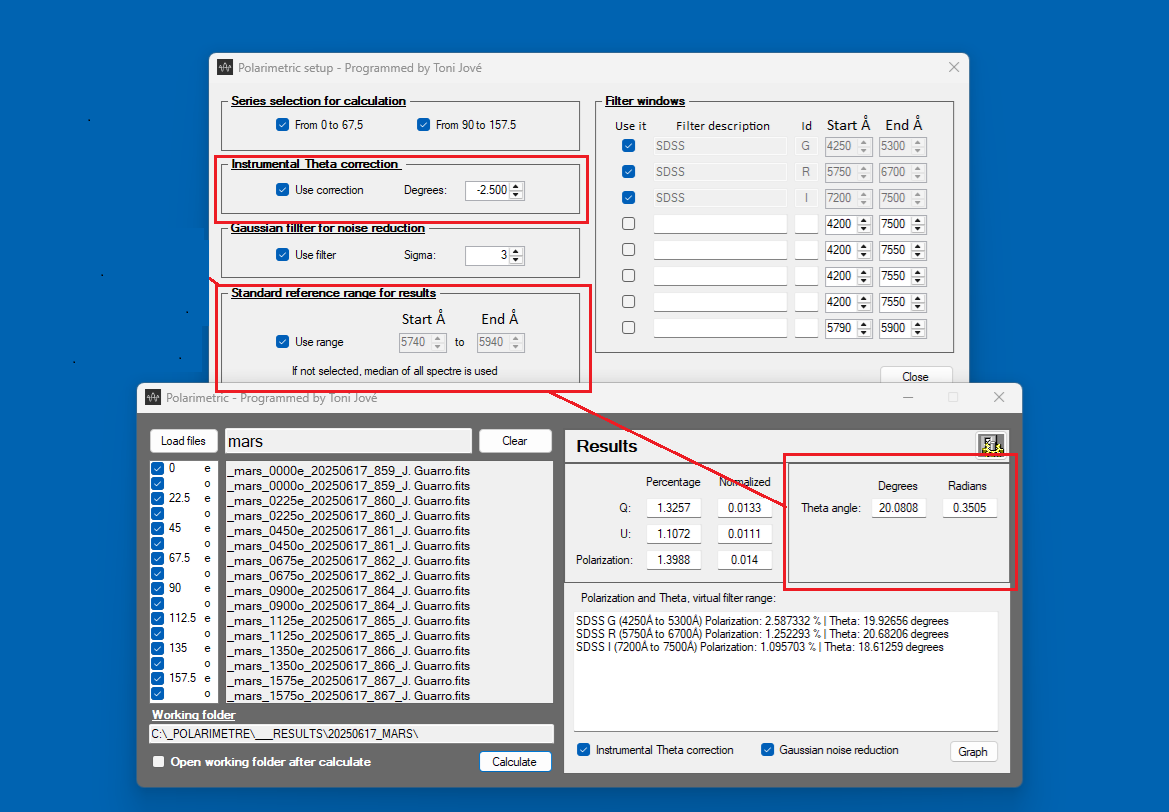Click the Sigma field showing 3

coord(488,255)
